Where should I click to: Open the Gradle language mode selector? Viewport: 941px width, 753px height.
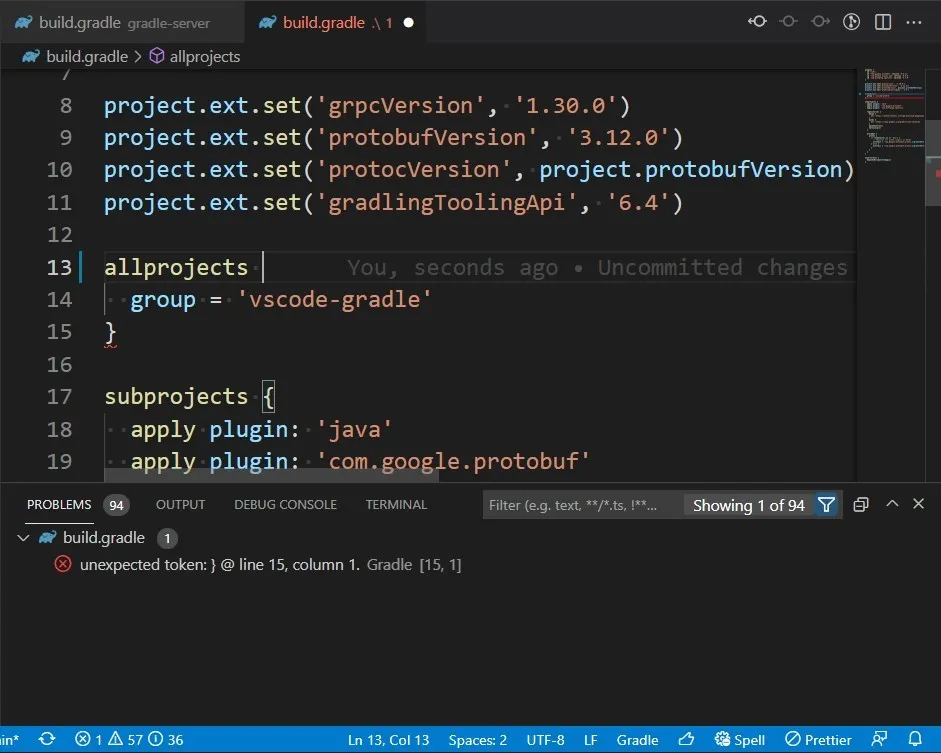click(x=637, y=740)
